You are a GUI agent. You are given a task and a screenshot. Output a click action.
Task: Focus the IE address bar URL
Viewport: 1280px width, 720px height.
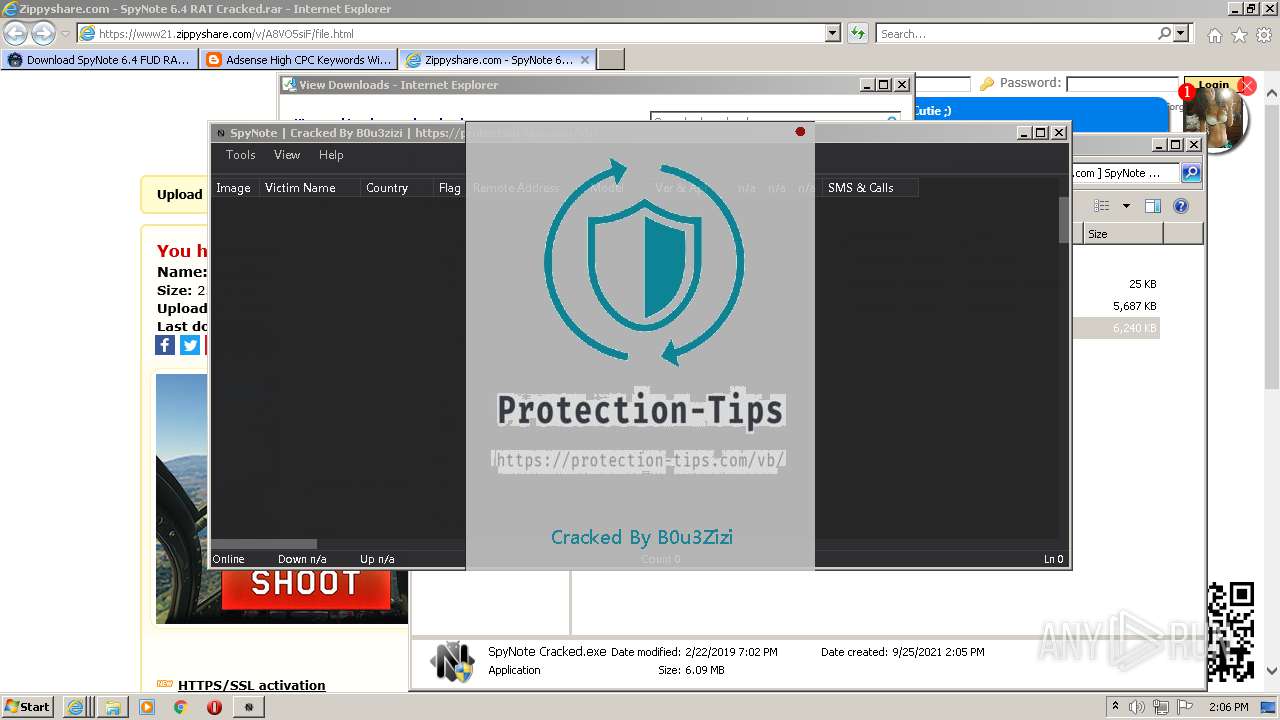(x=450, y=33)
